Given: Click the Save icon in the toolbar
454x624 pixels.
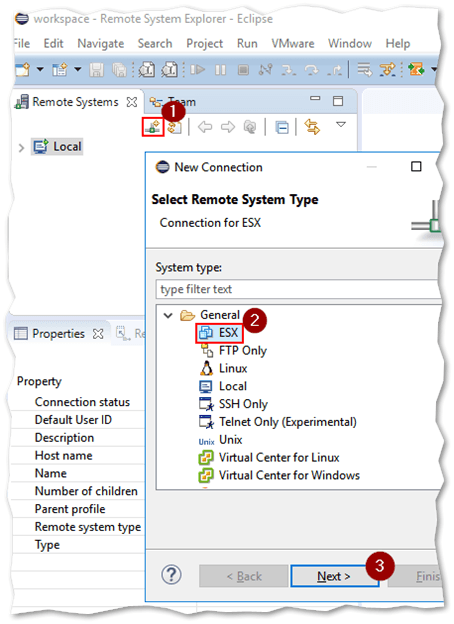Looking at the screenshot, I should (96, 70).
